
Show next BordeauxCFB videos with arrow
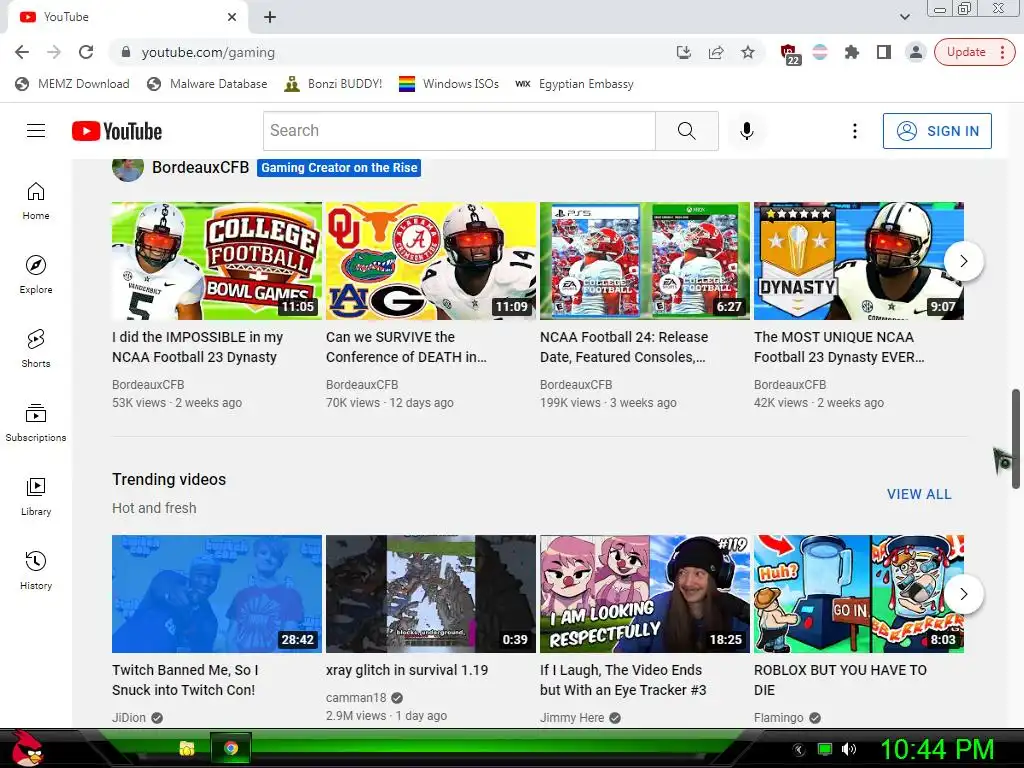pos(963,261)
